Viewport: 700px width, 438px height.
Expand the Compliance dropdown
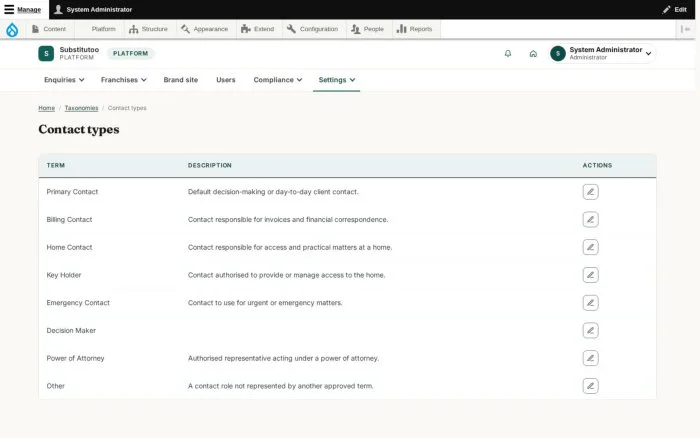click(x=278, y=80)
